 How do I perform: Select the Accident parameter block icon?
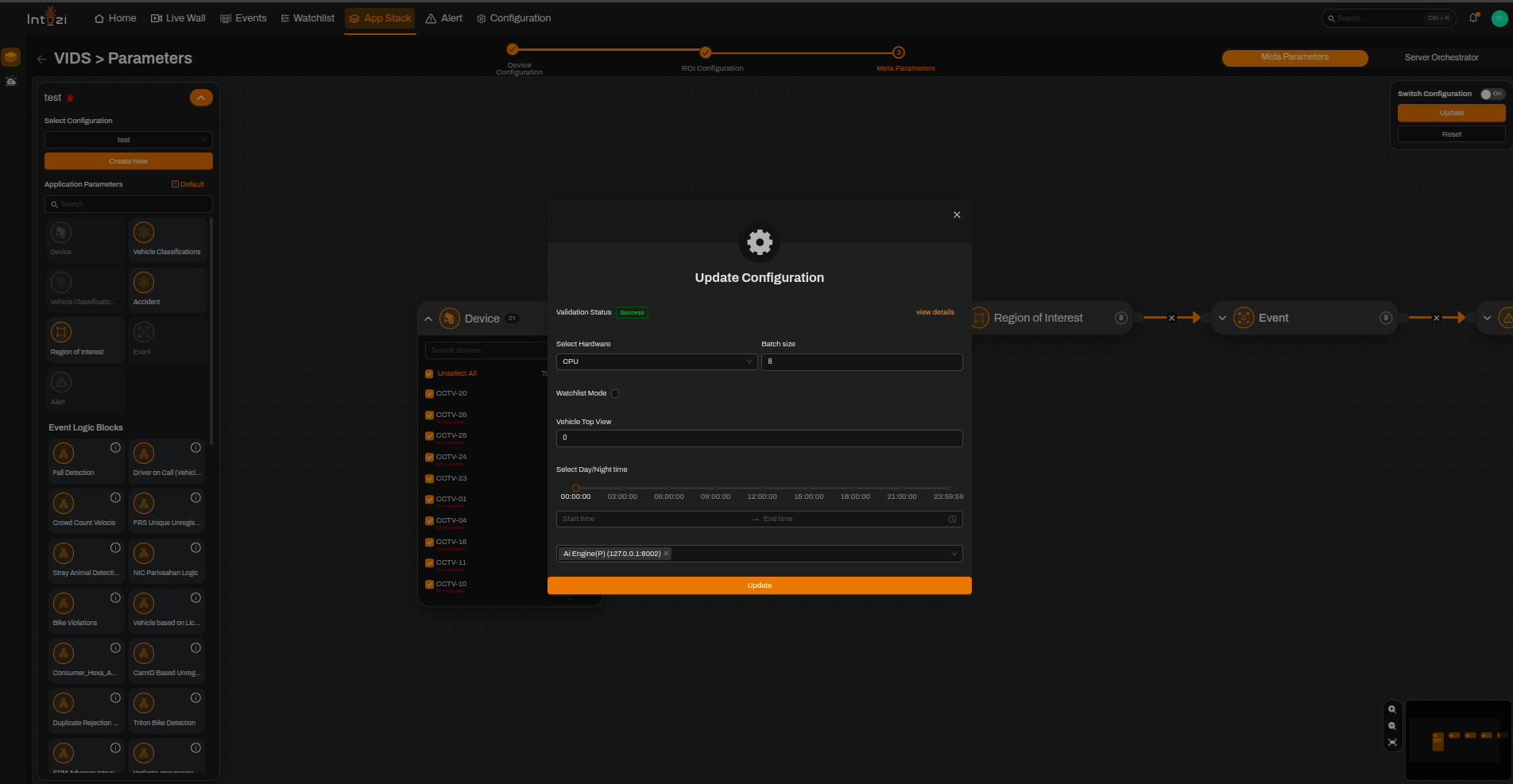click(x=144, y=283)
